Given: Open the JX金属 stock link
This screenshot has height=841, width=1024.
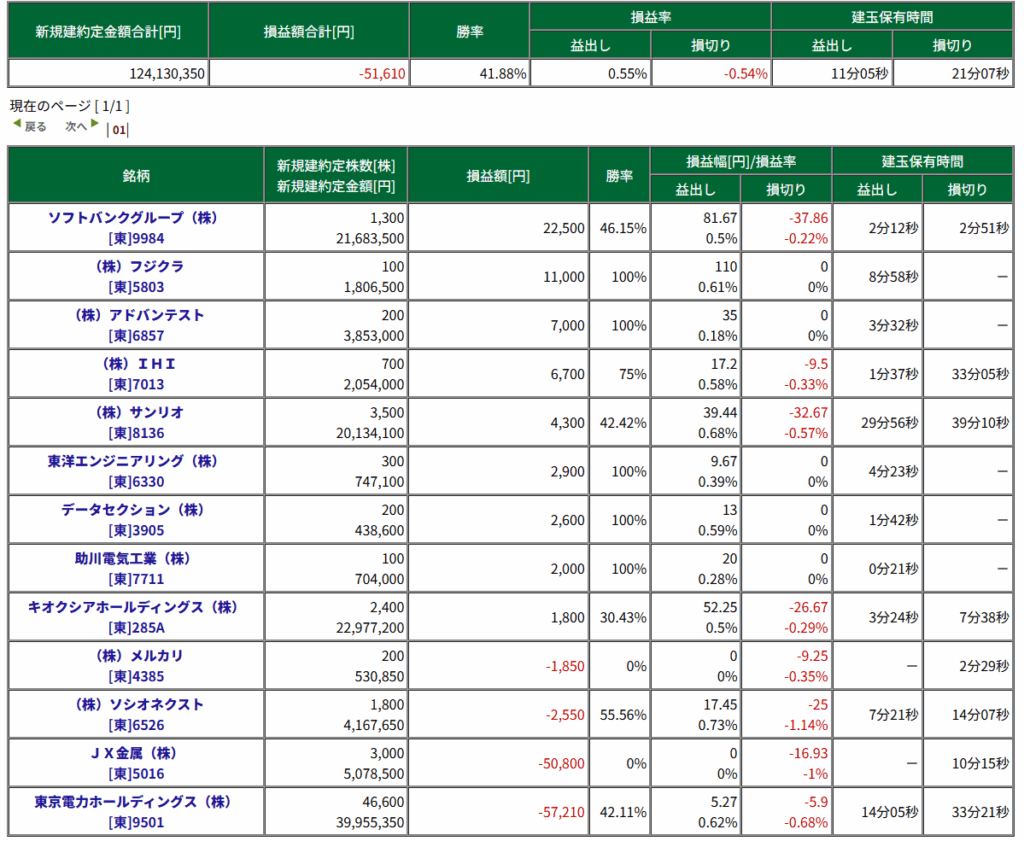Looking at the screenshot, I should point(136,753).
